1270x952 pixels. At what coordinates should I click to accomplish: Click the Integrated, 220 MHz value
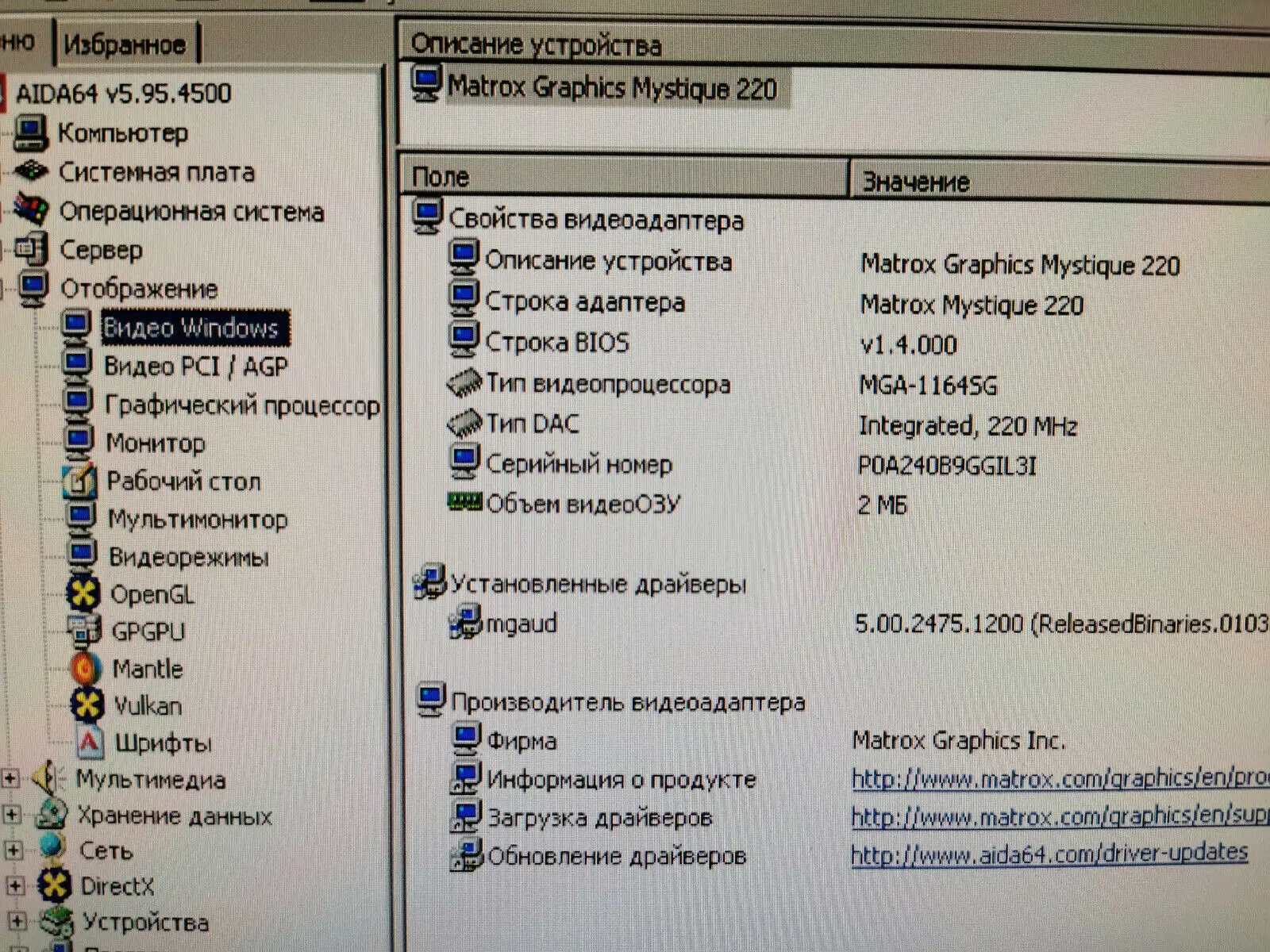[968, 426]
